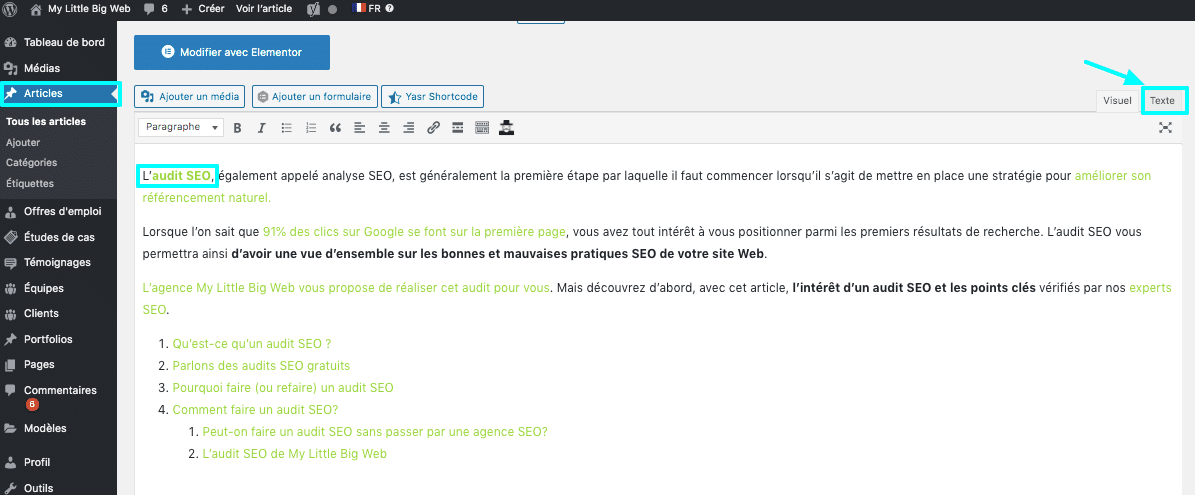Insert a numbered list
The height and width of the screenshot is (495, 1195).
[311, 128]
